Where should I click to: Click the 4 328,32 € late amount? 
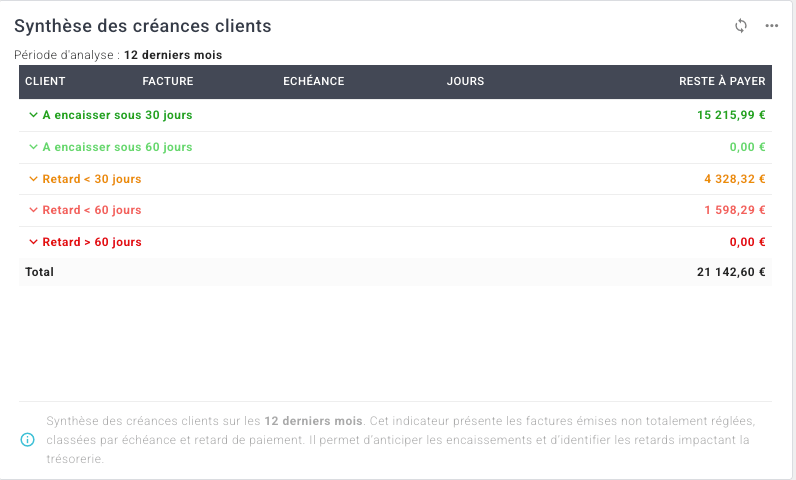pos(735,179)
